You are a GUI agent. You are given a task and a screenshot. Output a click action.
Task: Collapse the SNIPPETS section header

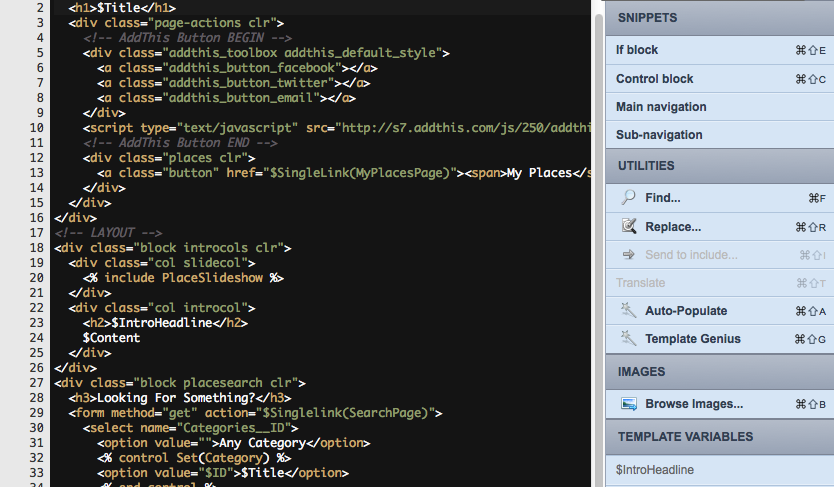click(x=647, y=18)
